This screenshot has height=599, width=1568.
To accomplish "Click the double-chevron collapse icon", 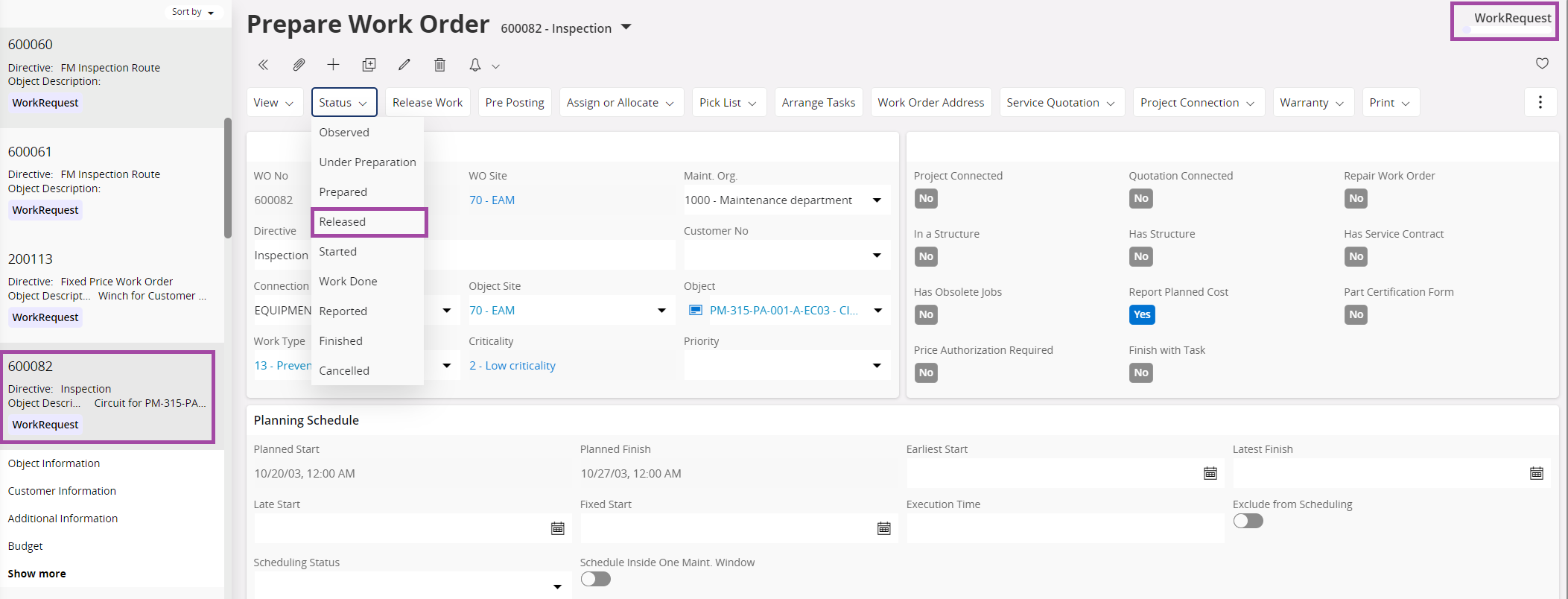I will click(x=263, y=65).
